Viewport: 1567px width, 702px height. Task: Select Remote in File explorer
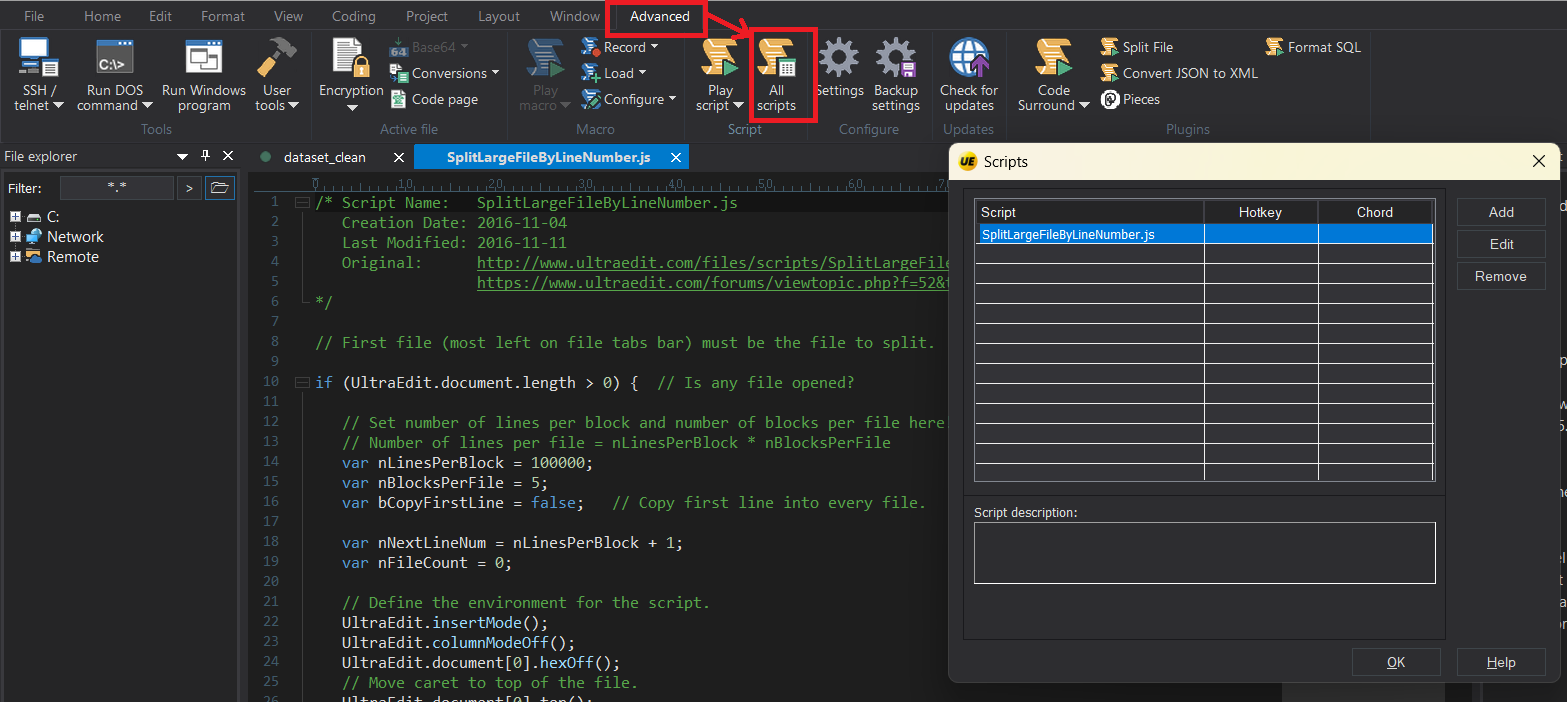tap(62, 257)
